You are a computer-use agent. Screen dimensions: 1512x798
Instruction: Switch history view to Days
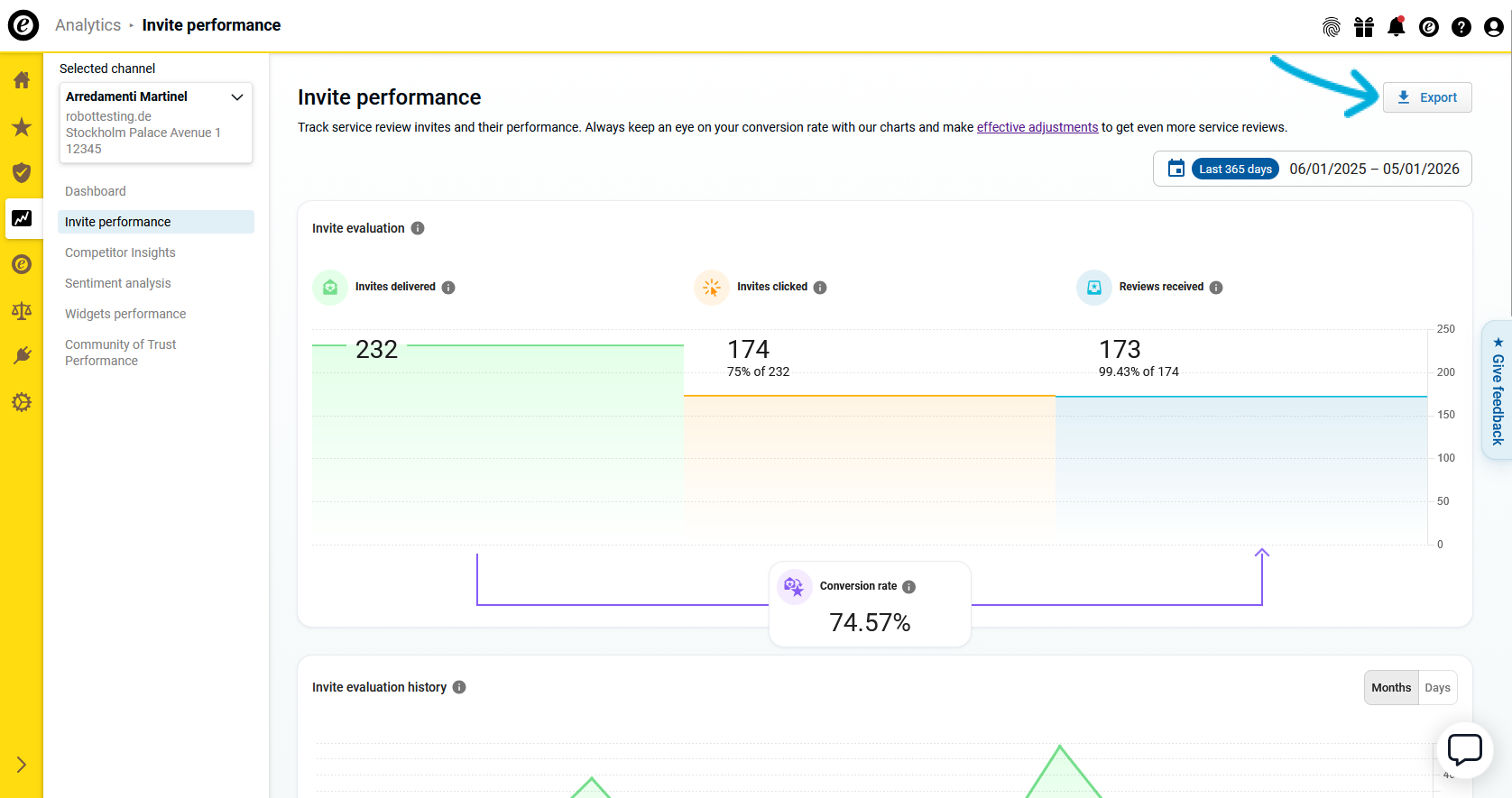pyautogui.click(x=1437, y=687)
